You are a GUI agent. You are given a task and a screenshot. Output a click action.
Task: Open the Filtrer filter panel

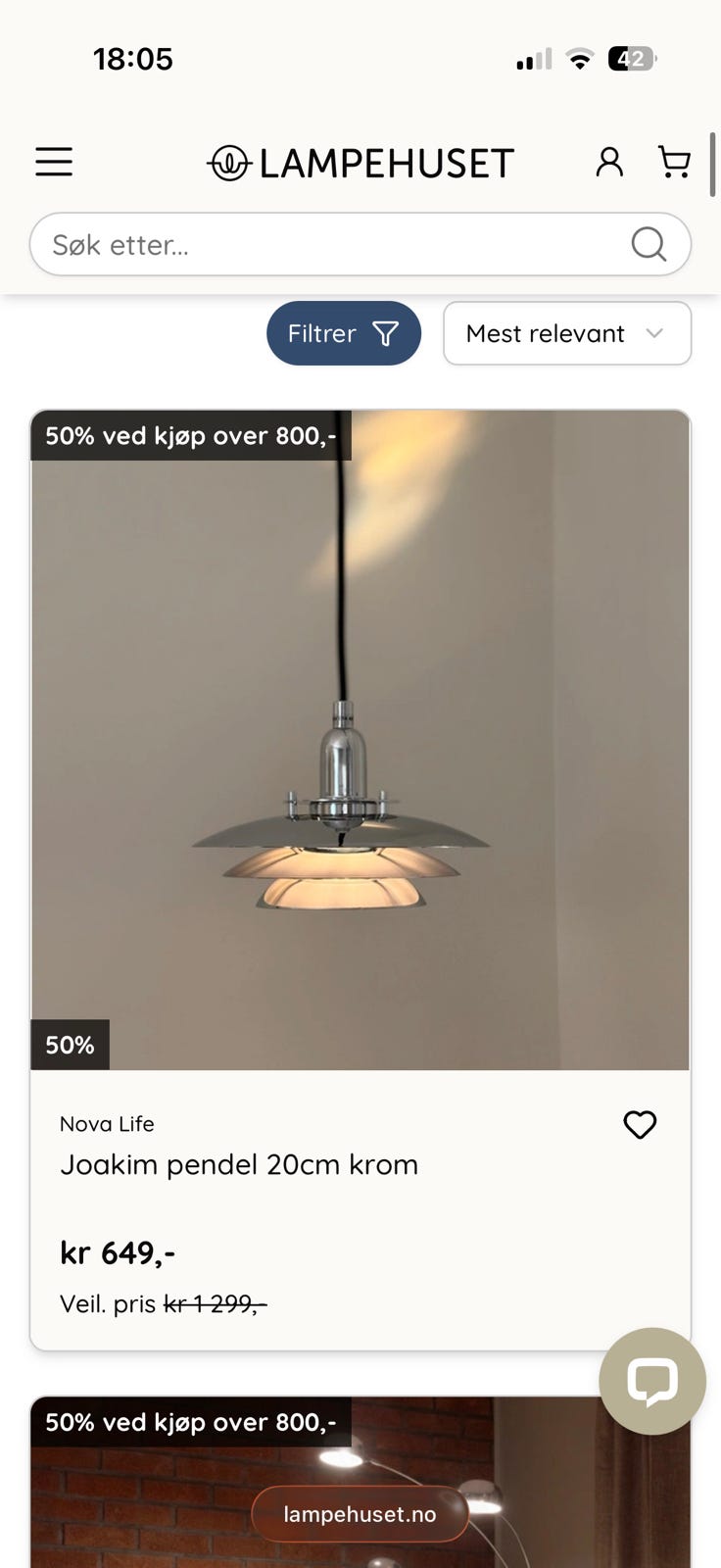pyautogui.click(x=344, y=333)
